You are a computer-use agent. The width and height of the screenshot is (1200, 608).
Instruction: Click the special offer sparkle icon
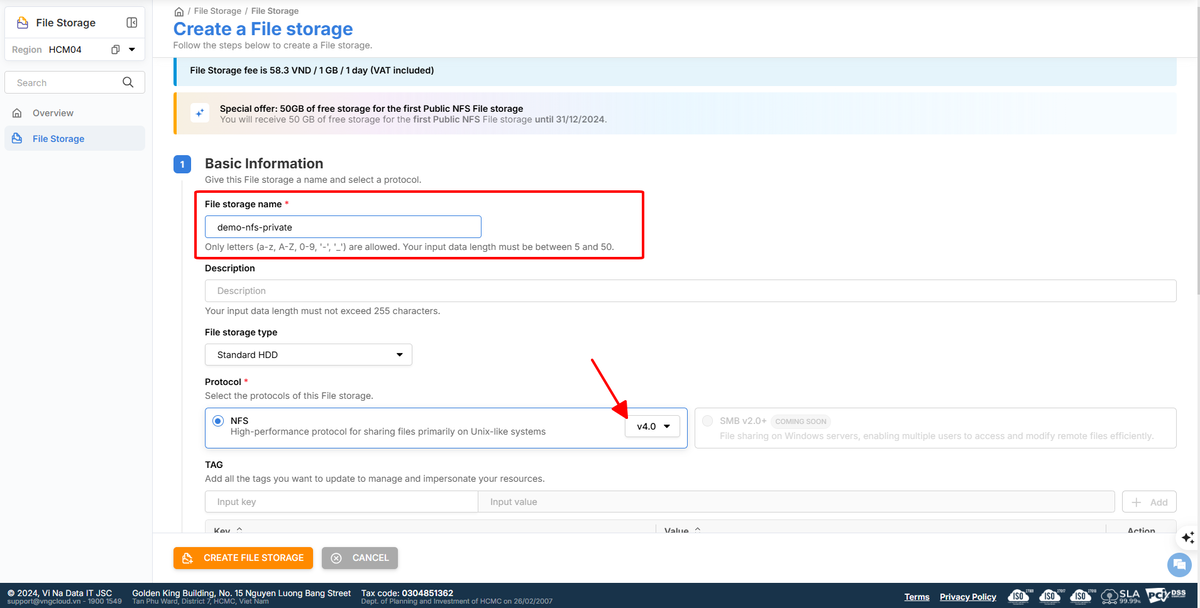click(x=199, y=114)
